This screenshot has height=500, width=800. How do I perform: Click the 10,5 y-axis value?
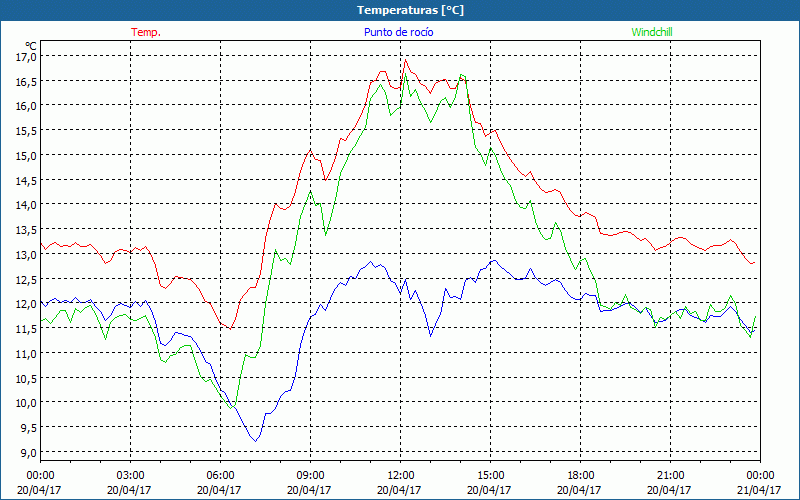27,378
